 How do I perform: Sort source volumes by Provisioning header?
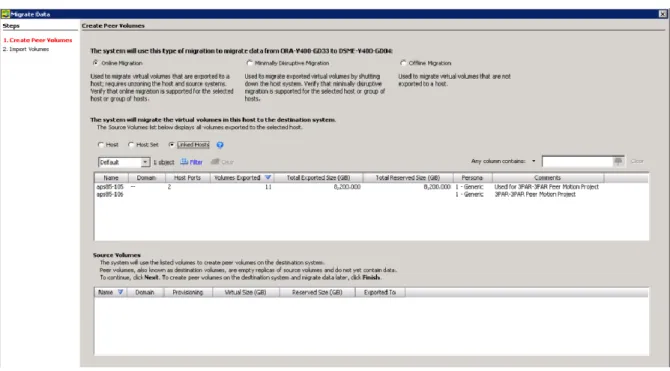(188, 292)
